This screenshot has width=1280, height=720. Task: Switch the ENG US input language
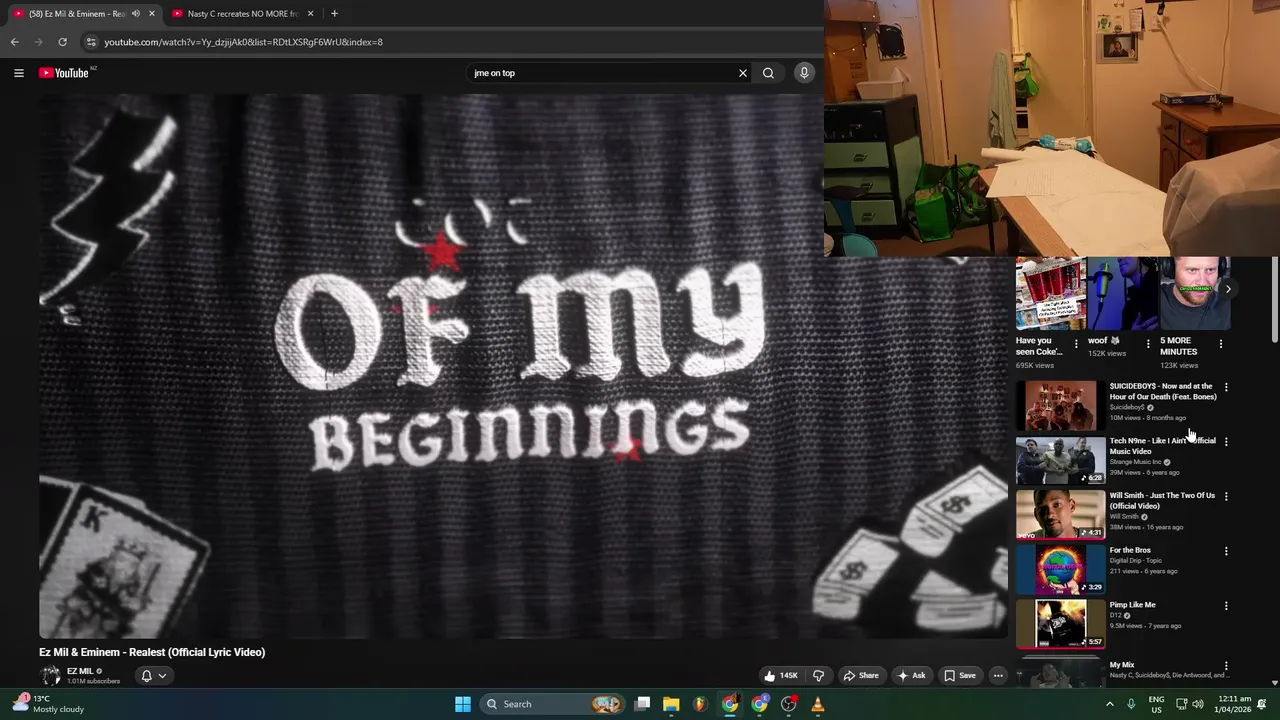coord(1156,704)
